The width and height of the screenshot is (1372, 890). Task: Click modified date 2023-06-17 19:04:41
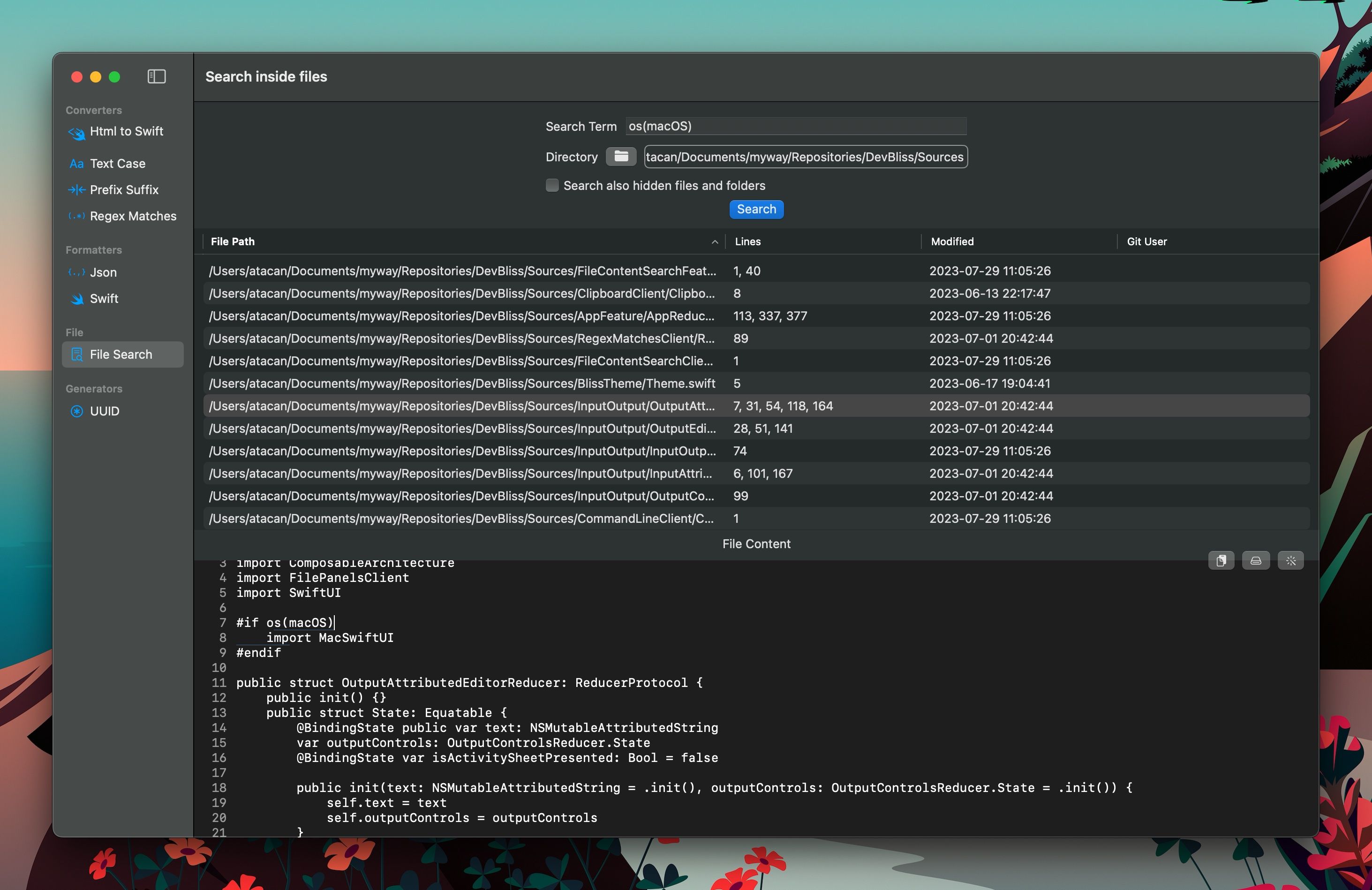pyautogui.click(x=990, y=383)
